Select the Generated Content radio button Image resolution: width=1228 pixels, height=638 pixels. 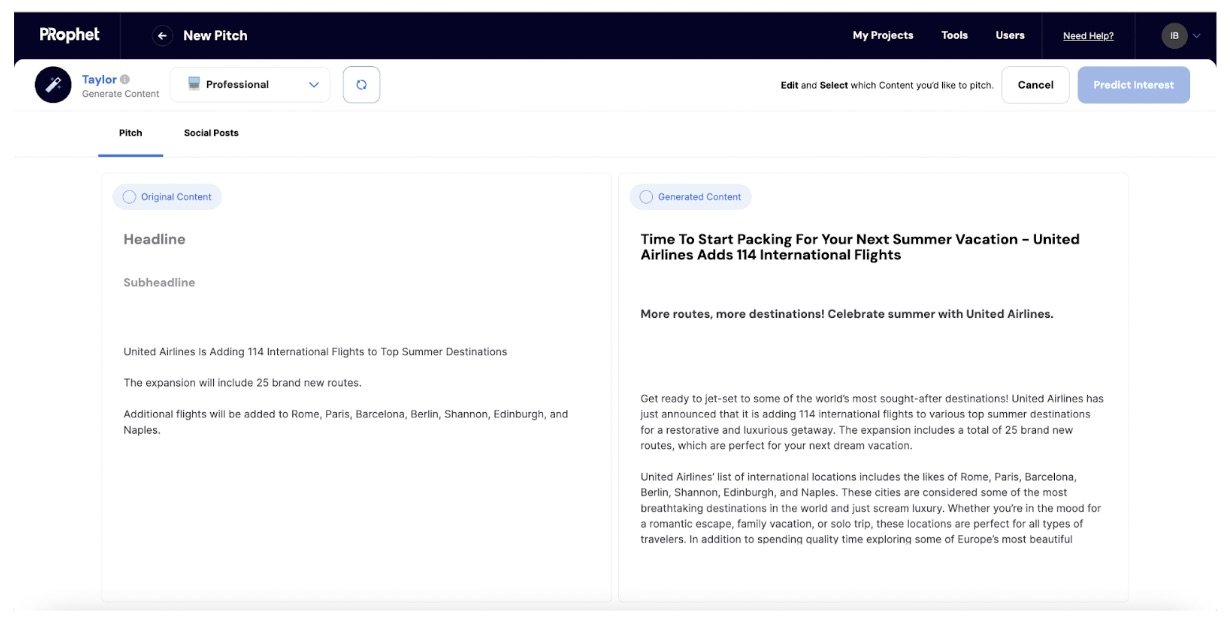click(646, 197)
